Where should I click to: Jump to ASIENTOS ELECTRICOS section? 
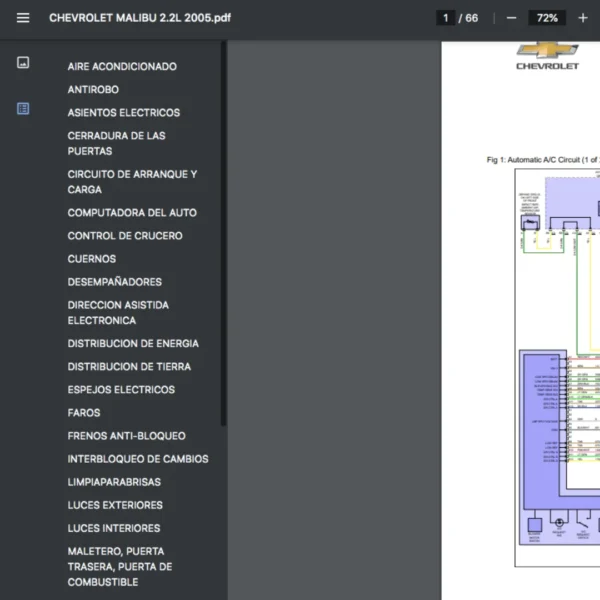tap(124, 113)
